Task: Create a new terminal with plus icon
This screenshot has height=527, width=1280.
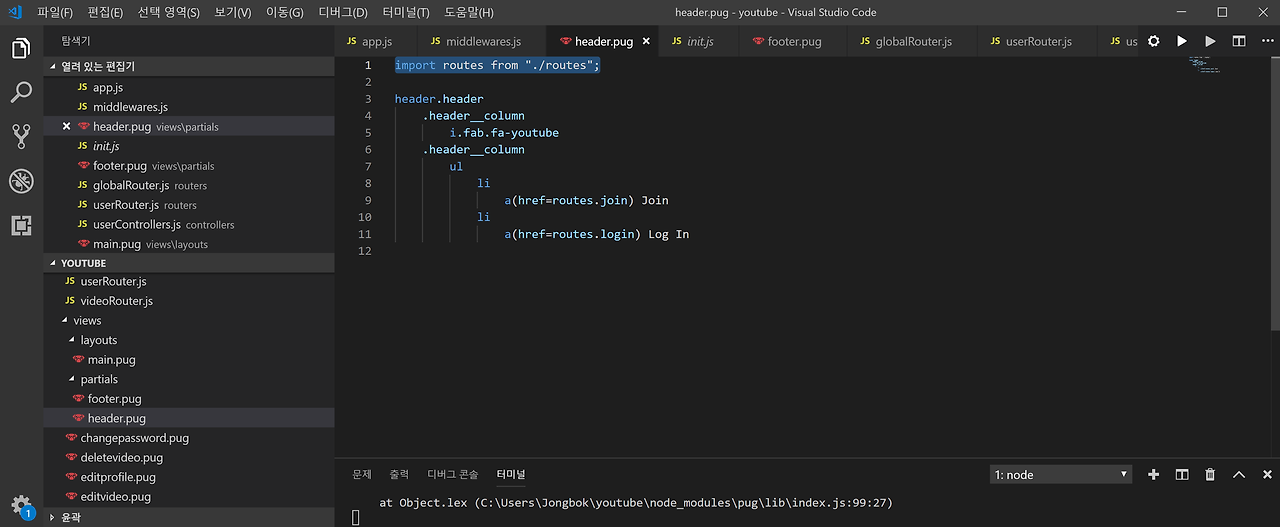Action: (1153, 474)
